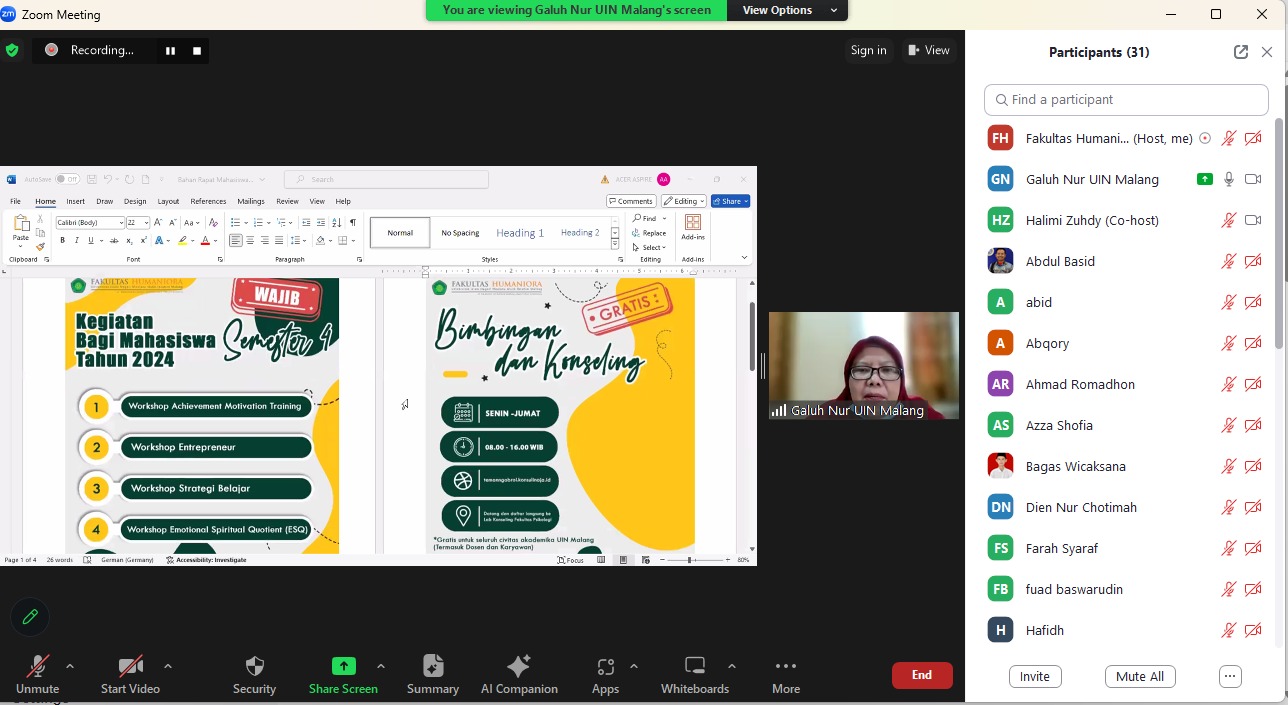Click the Security shield icon
The image size is (1288, 705).
[x=254, y=666]
